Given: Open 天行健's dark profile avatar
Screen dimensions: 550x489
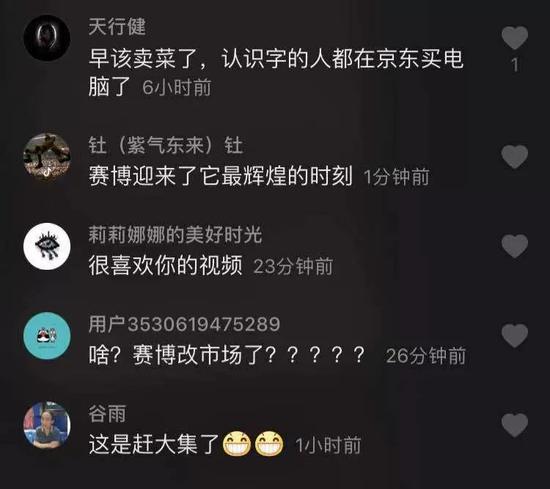Looking at the screenshot, I should pyautogui.click(x=47, y=38).
